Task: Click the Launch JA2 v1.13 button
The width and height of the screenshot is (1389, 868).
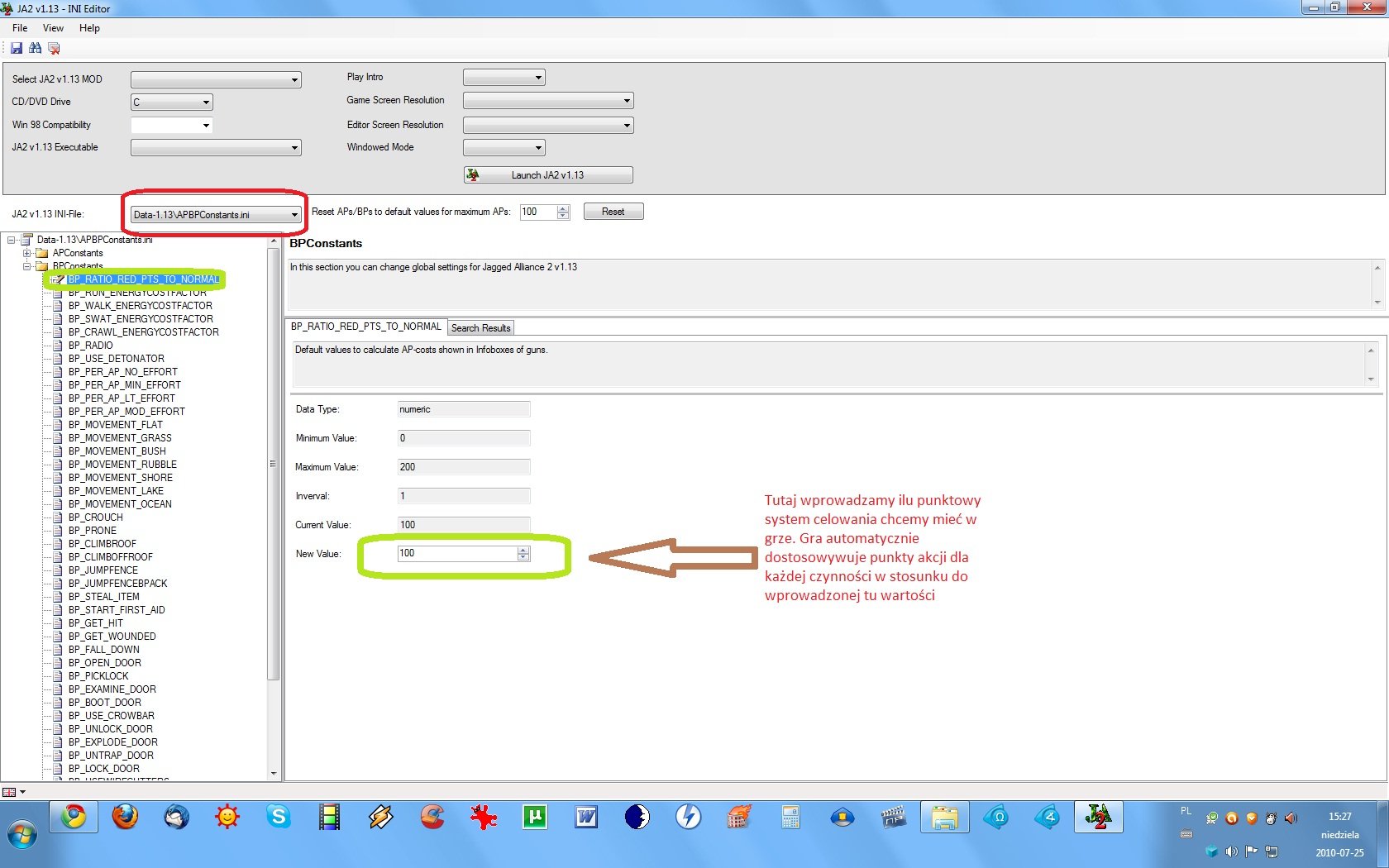Action: (x=547, y=175)
